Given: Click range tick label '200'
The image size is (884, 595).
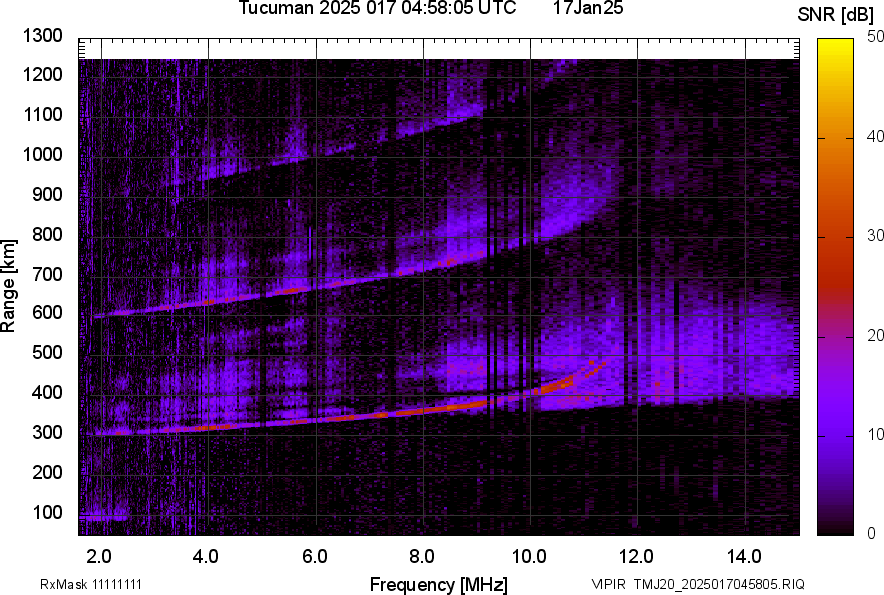Looking at the screenshot, I should point(47,472).
